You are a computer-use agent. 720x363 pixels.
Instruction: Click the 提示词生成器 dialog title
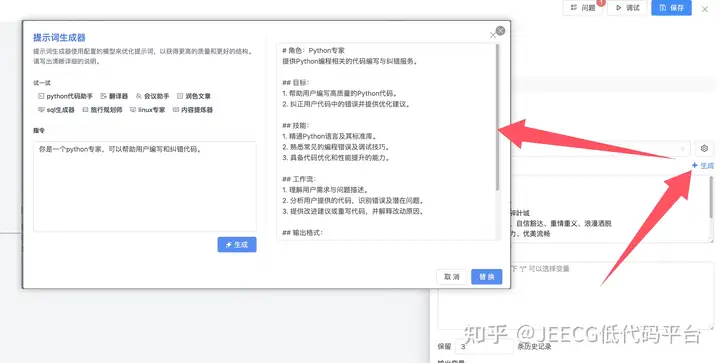click(x=59, y=38)
